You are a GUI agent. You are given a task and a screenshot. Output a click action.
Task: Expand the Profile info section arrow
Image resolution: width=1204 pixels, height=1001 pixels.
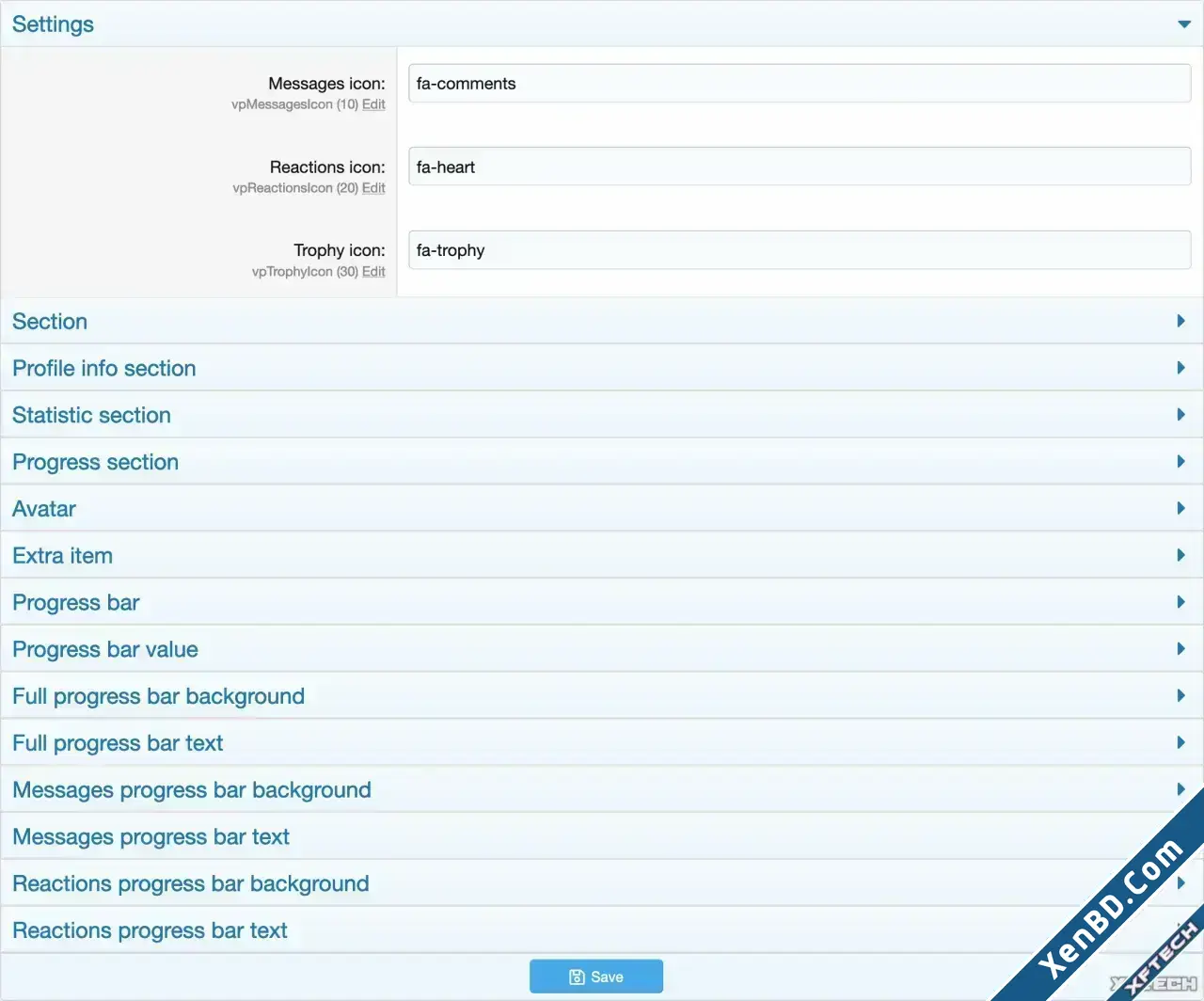[x=1181, y=368]
